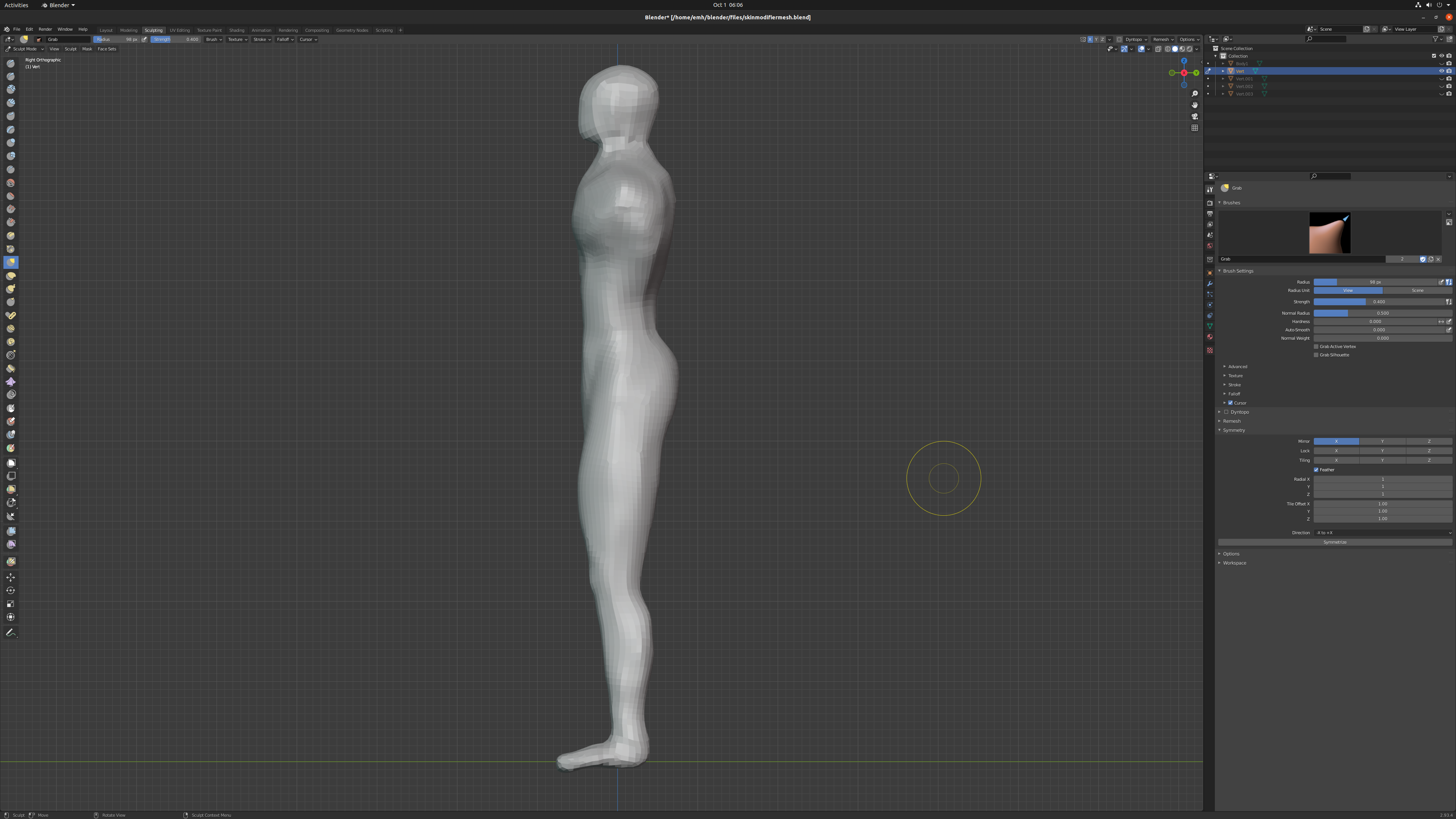Viewport: 1456px width, 819px height.
Task: Toggle X-ray display in viewport header
Action: 1158,49
